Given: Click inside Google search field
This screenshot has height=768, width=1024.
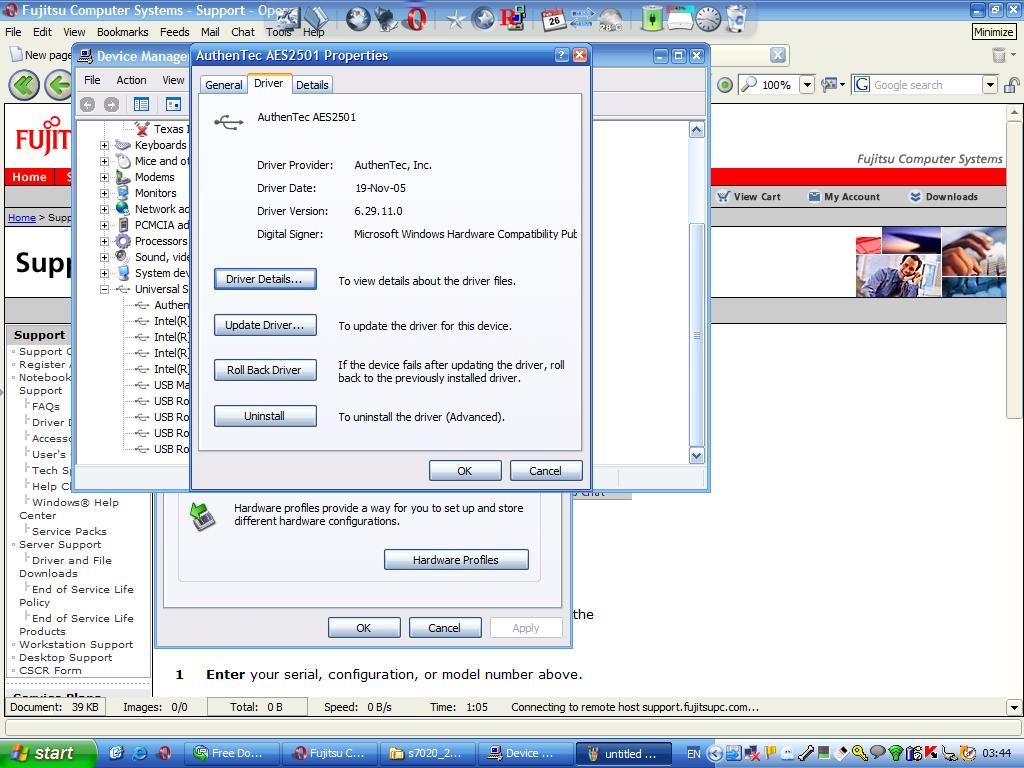Looking at the screenshot, I should click(x=926, y=85).
